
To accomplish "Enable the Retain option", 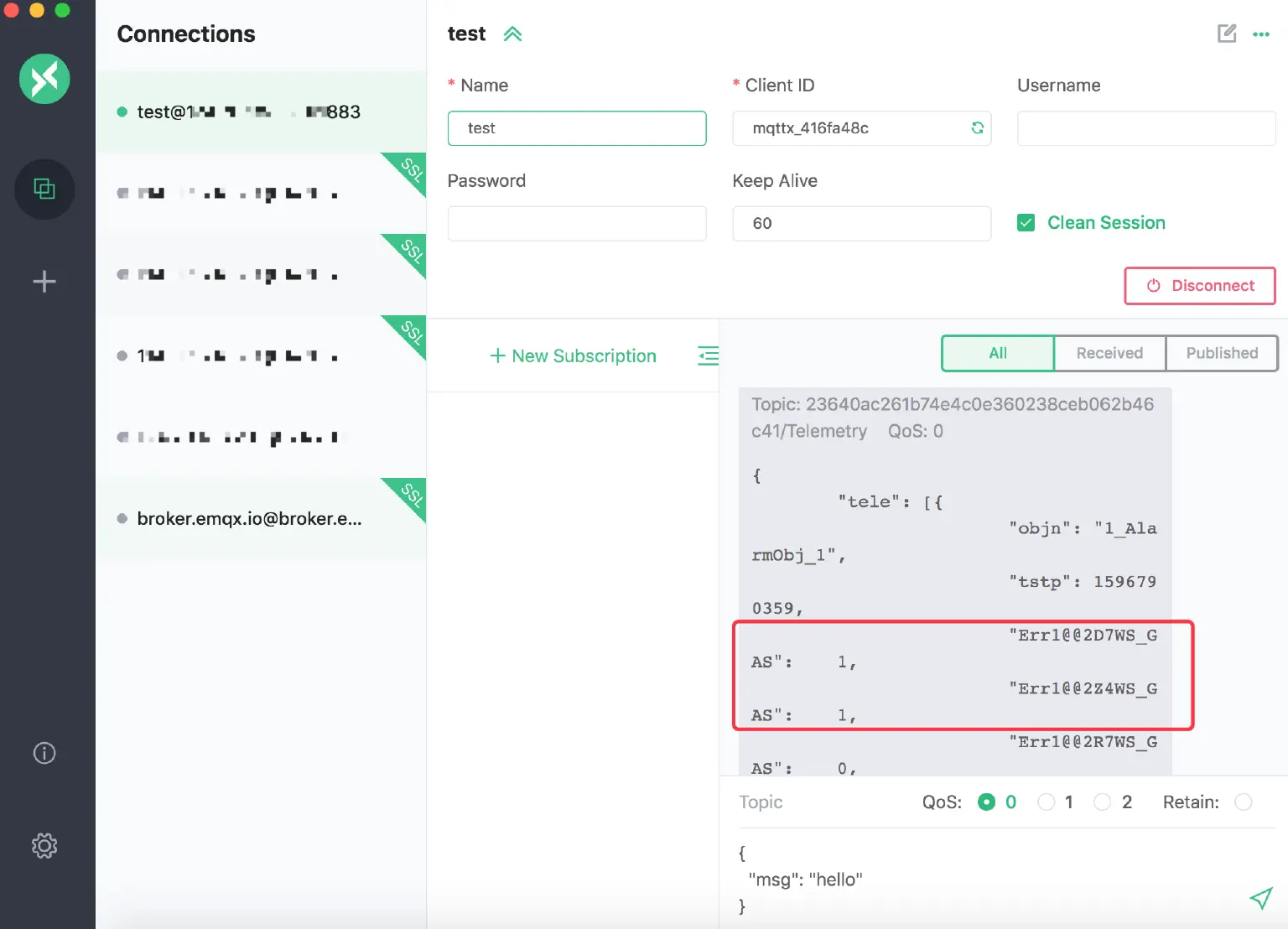I will pos(1243,802).
